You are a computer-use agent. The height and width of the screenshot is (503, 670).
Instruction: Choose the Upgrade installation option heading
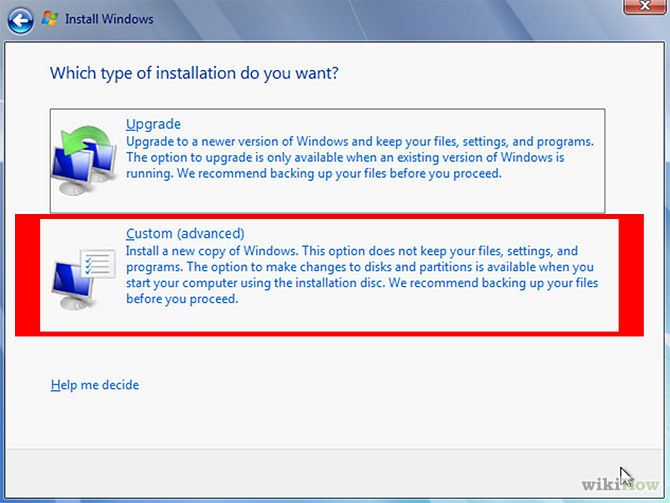click(153, 124)
